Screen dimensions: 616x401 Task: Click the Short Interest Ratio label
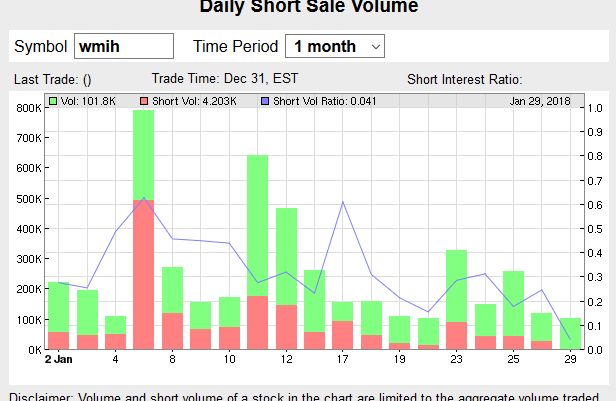[x=465, y=79]
